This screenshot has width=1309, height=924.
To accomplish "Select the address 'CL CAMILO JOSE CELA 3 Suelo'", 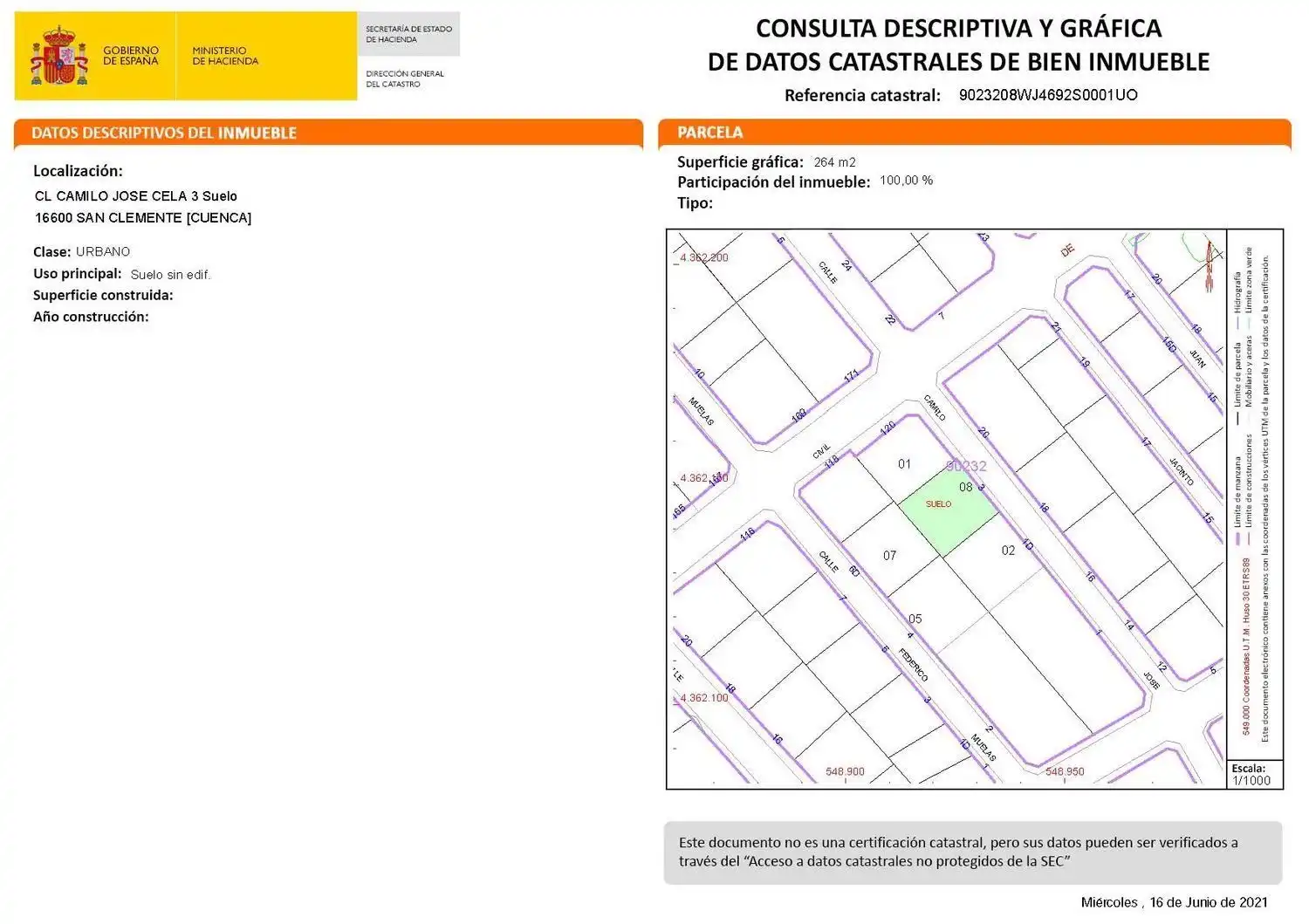I will [x=136, y=196].
